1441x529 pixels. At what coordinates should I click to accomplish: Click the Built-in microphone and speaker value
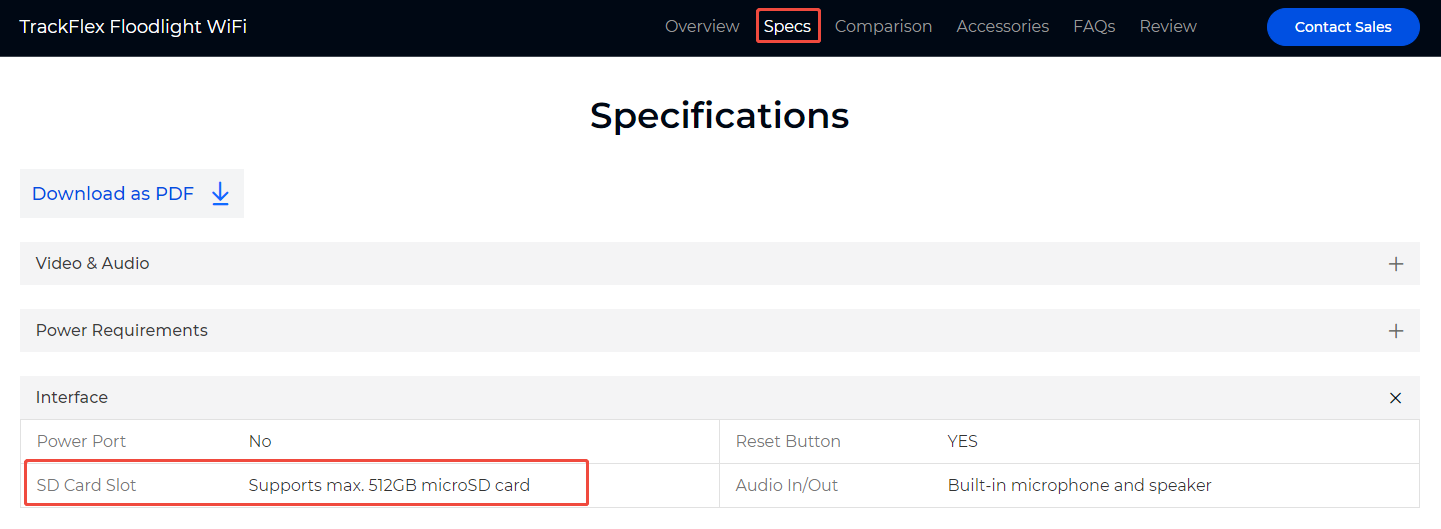(x=1080, y=486)
